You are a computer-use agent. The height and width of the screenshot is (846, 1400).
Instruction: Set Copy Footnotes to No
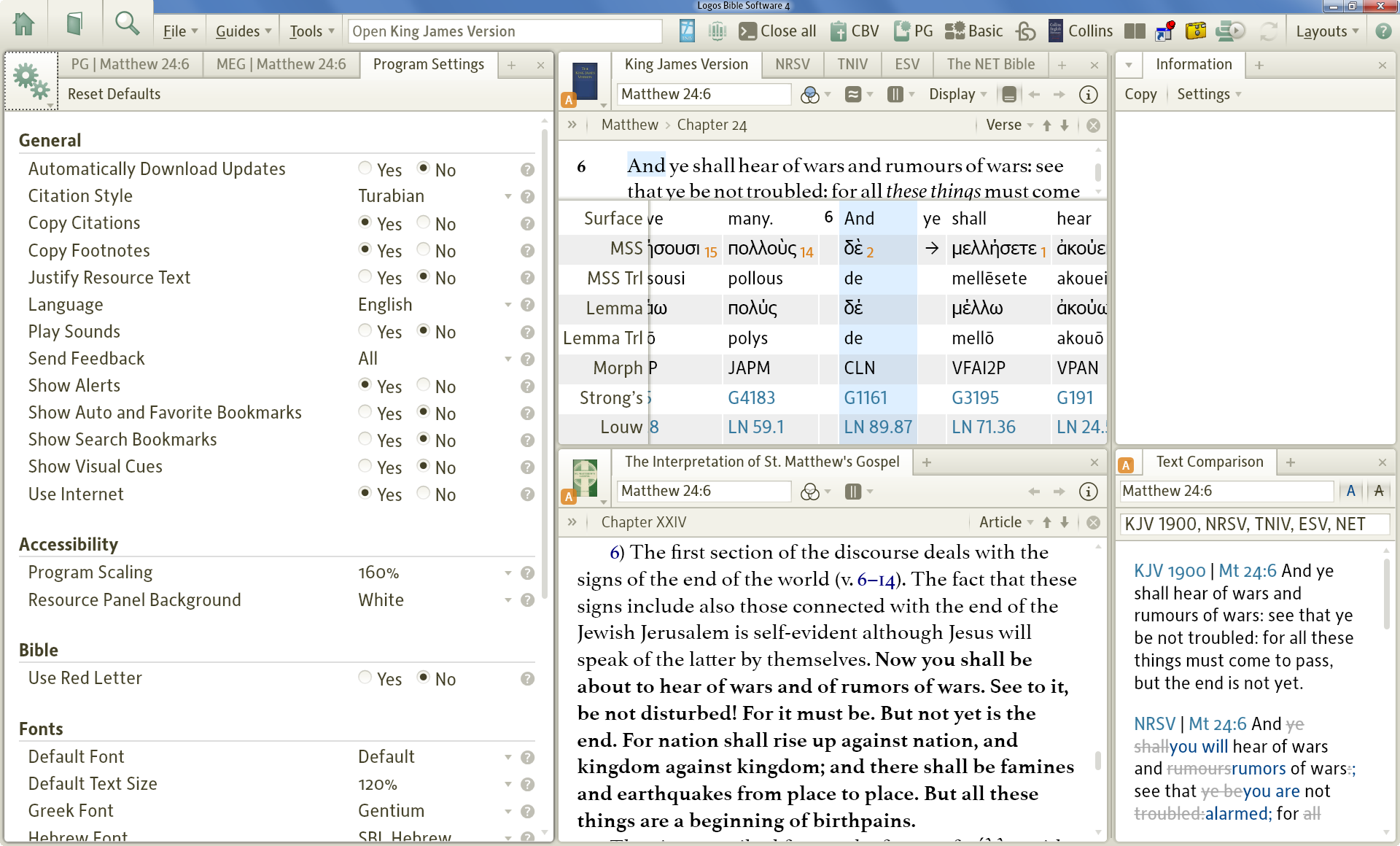[x=423, y=249]
